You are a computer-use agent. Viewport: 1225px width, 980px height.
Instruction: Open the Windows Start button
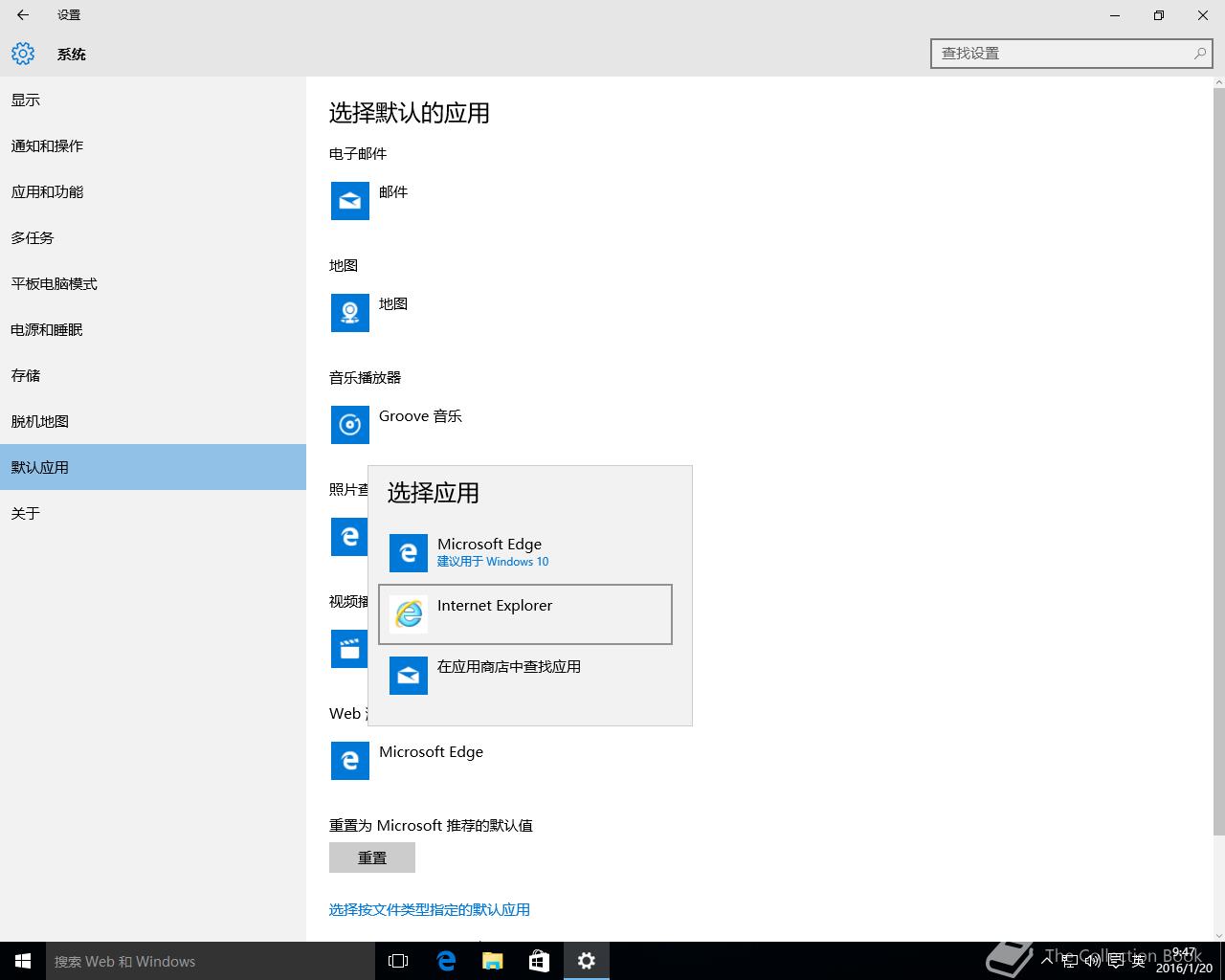click(x=23, y=961)
